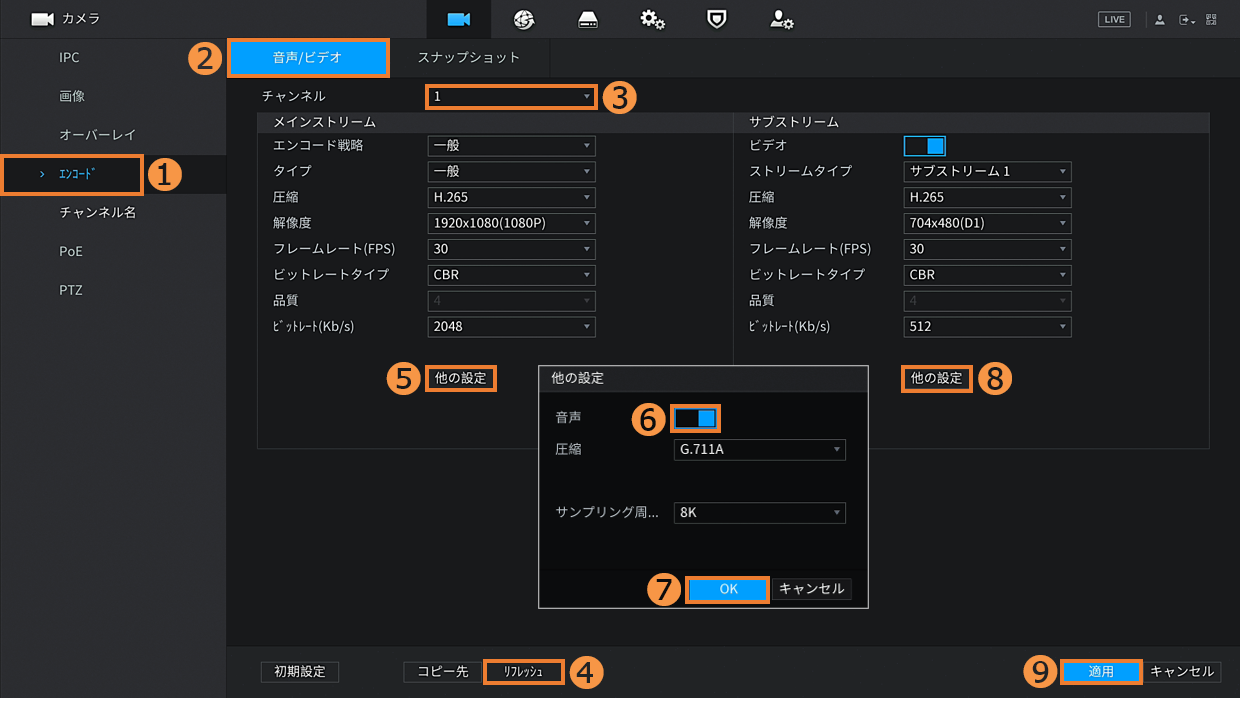Open the Camera section icon in top bar
The image size is (1240, 722).
459,19
